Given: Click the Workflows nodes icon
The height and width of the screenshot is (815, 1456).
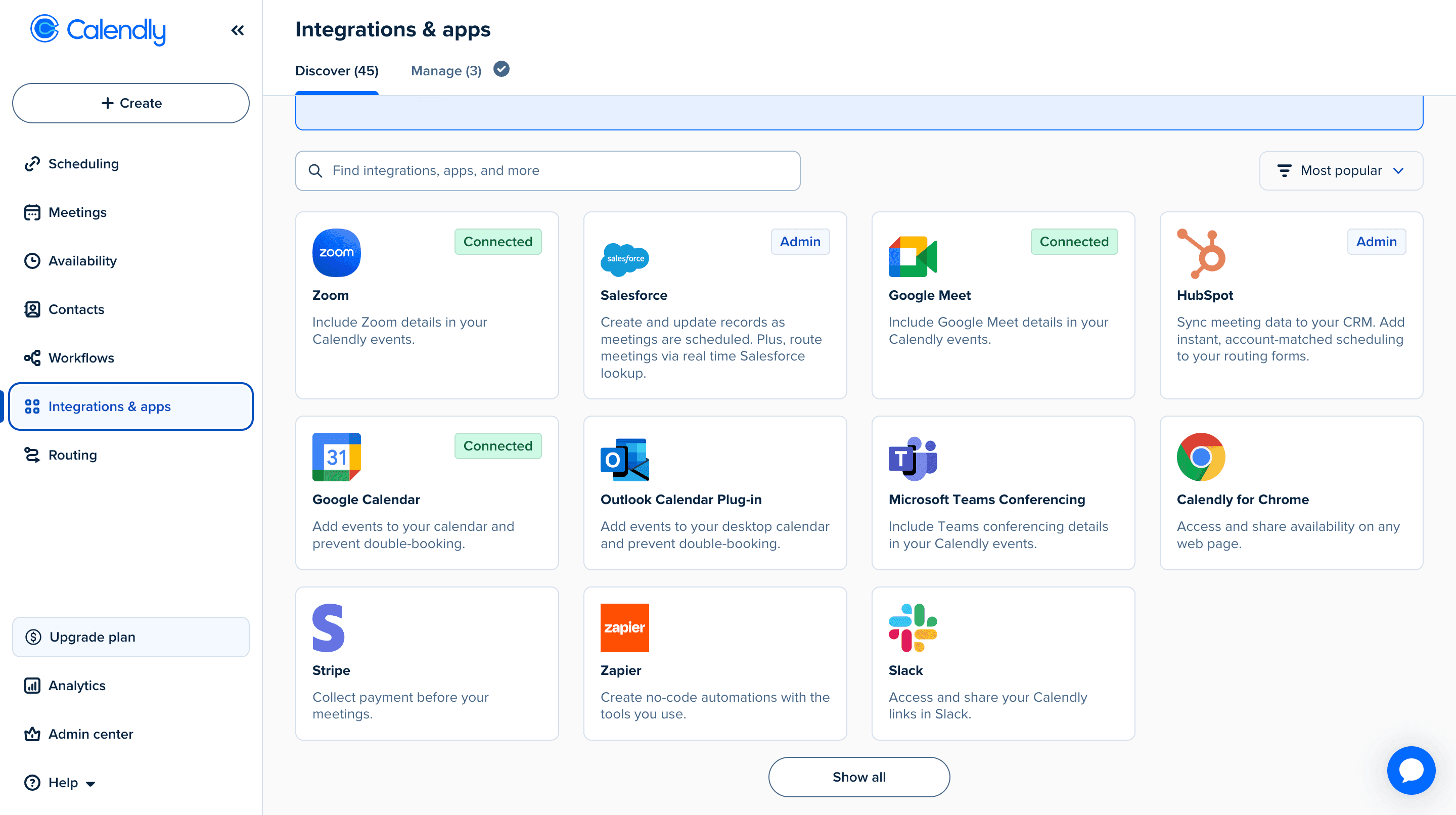Looking at the screenshot, I should [32, 358].
